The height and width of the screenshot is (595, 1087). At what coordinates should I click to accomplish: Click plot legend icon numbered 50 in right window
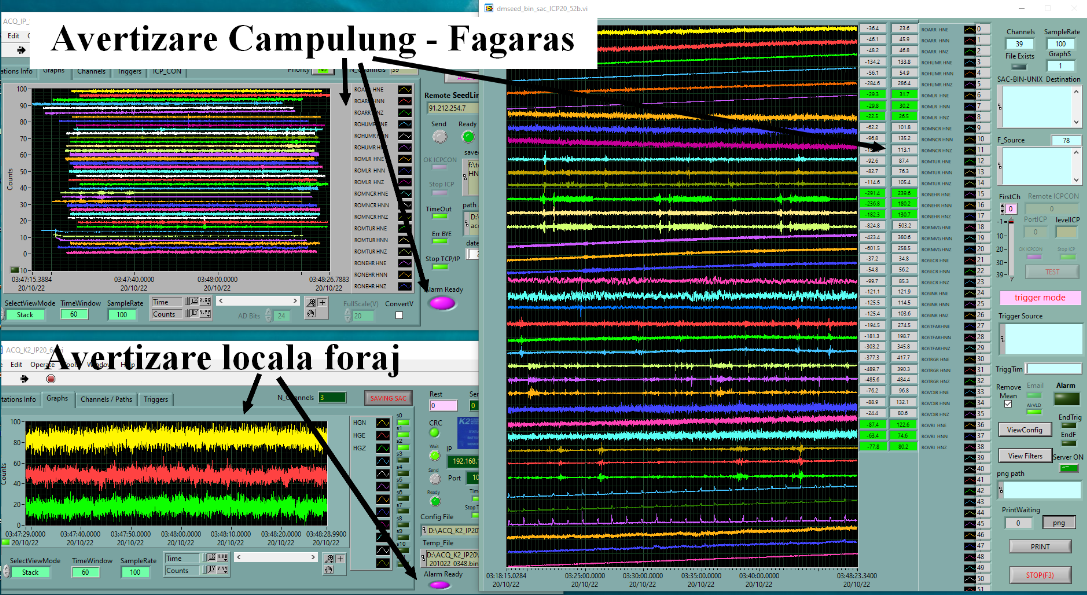tap(970, 578)
